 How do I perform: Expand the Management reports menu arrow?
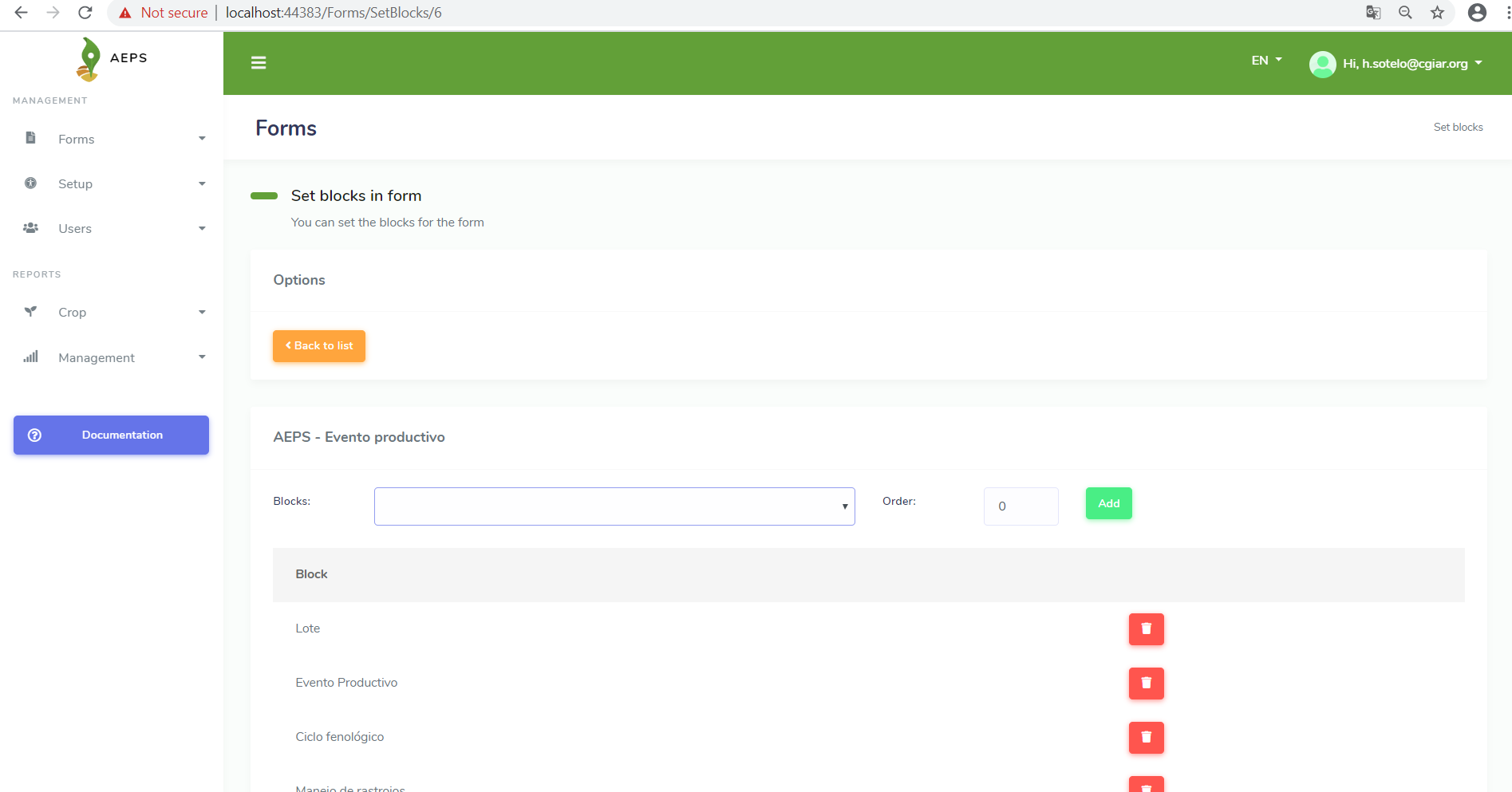coord(202,357)
